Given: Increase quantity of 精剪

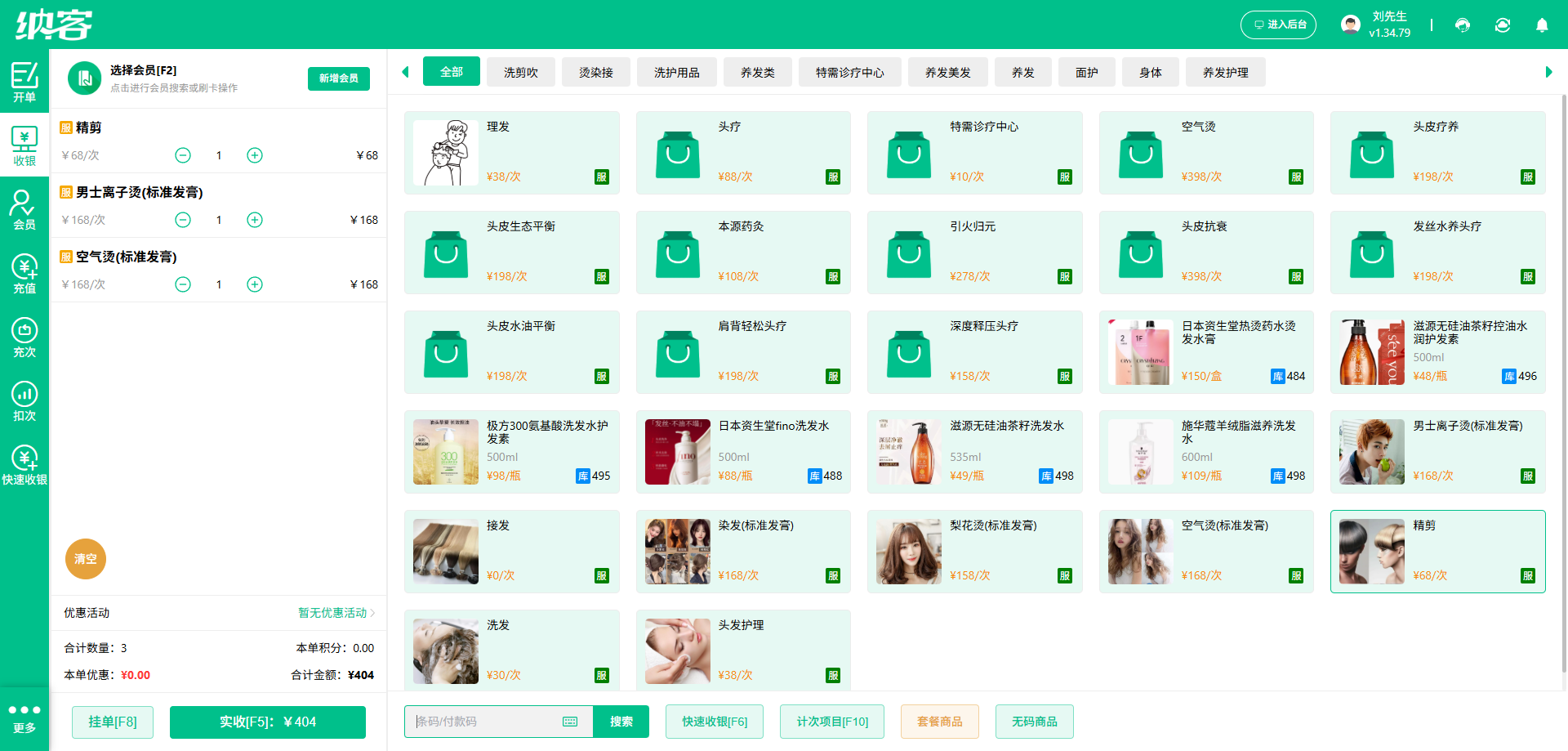Looking at the screenshot, I should pos(255,155).
